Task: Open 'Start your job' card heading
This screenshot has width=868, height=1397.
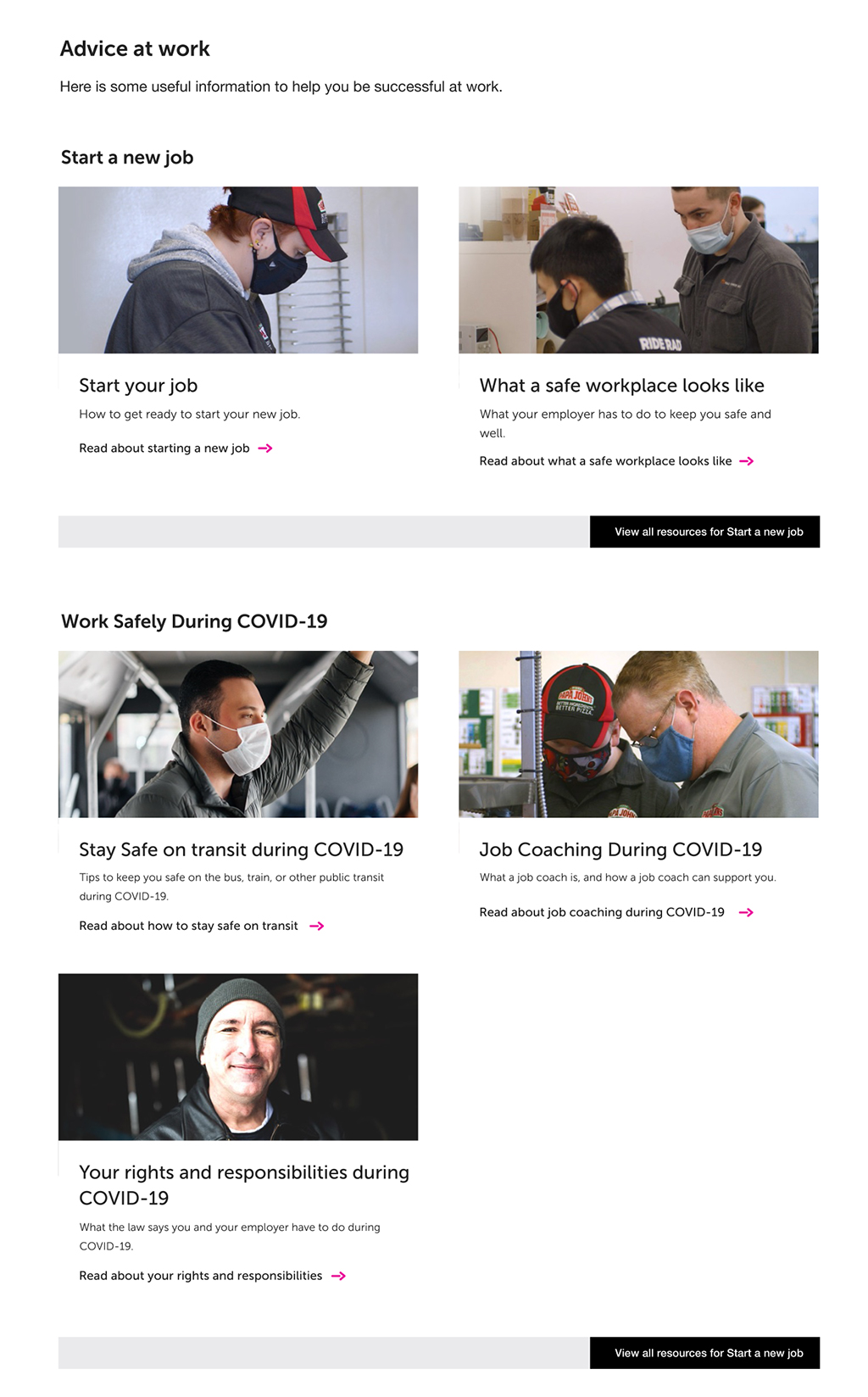Action: click(138, 386)
